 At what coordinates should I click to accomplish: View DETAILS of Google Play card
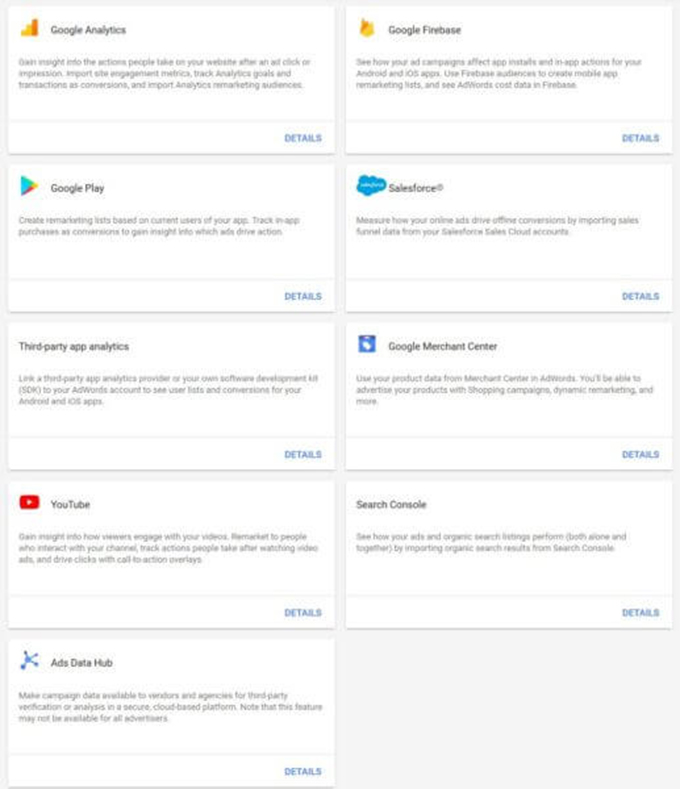click(x=303, y=296)
